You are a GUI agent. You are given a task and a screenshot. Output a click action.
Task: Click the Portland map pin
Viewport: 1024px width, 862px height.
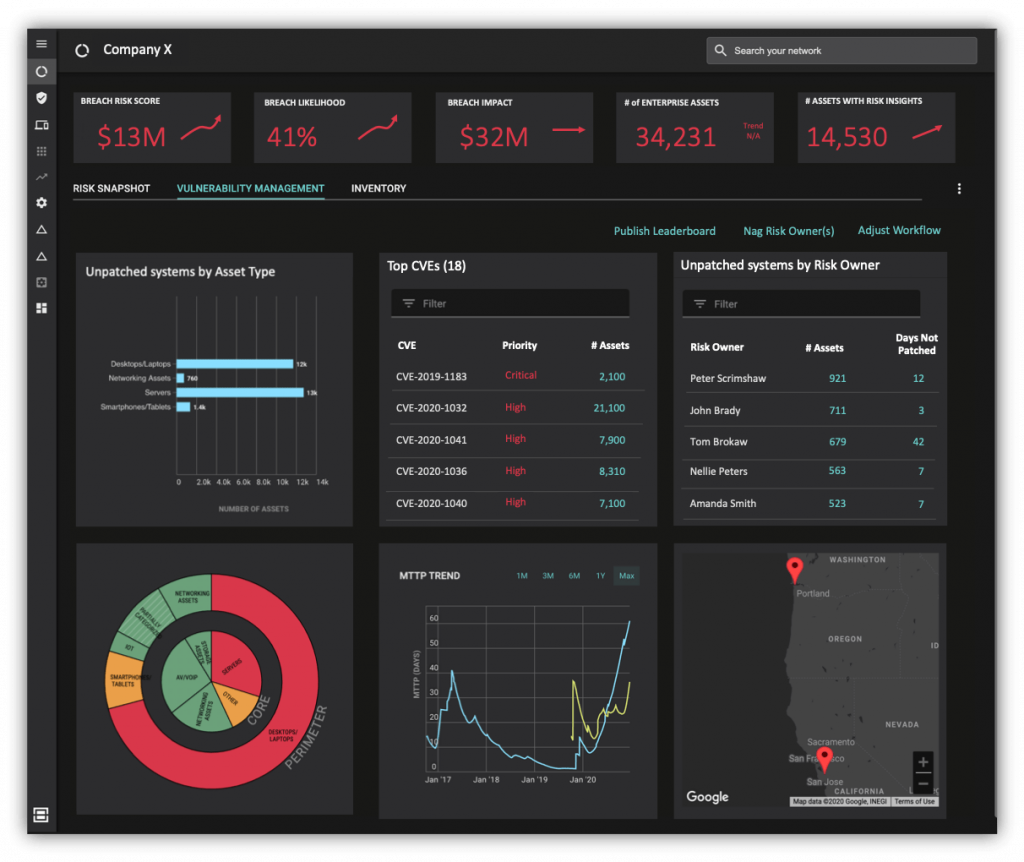(794, 570)
